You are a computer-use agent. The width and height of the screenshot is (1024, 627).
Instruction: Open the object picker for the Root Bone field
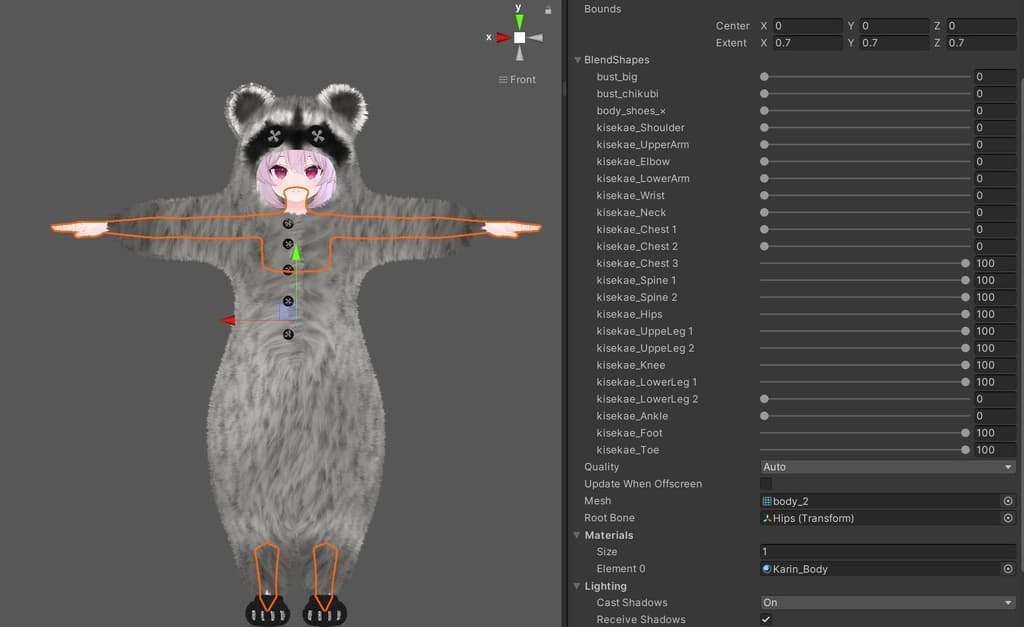(x=1008, y=518)
